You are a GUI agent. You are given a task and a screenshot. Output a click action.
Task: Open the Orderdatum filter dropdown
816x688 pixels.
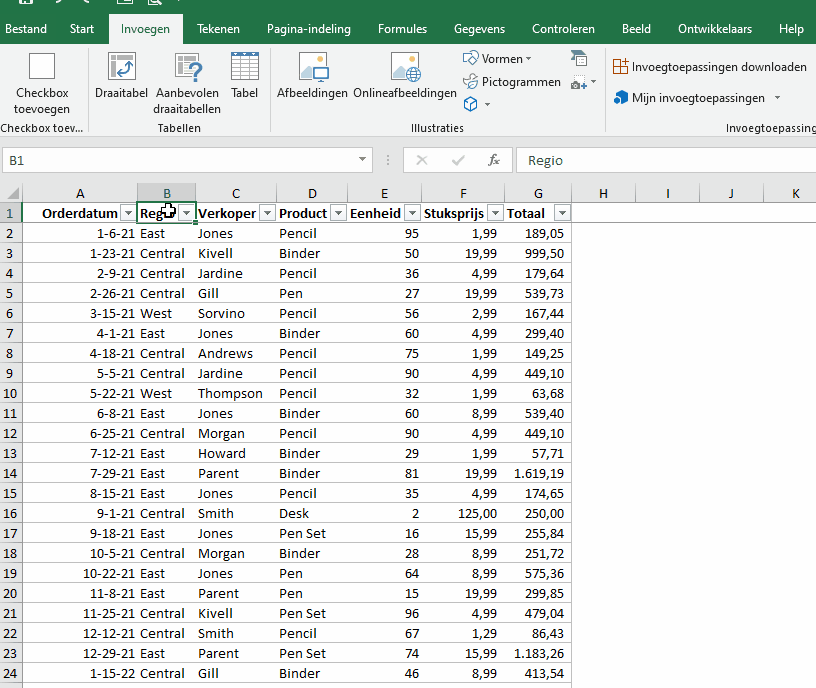tap(128, 213)
